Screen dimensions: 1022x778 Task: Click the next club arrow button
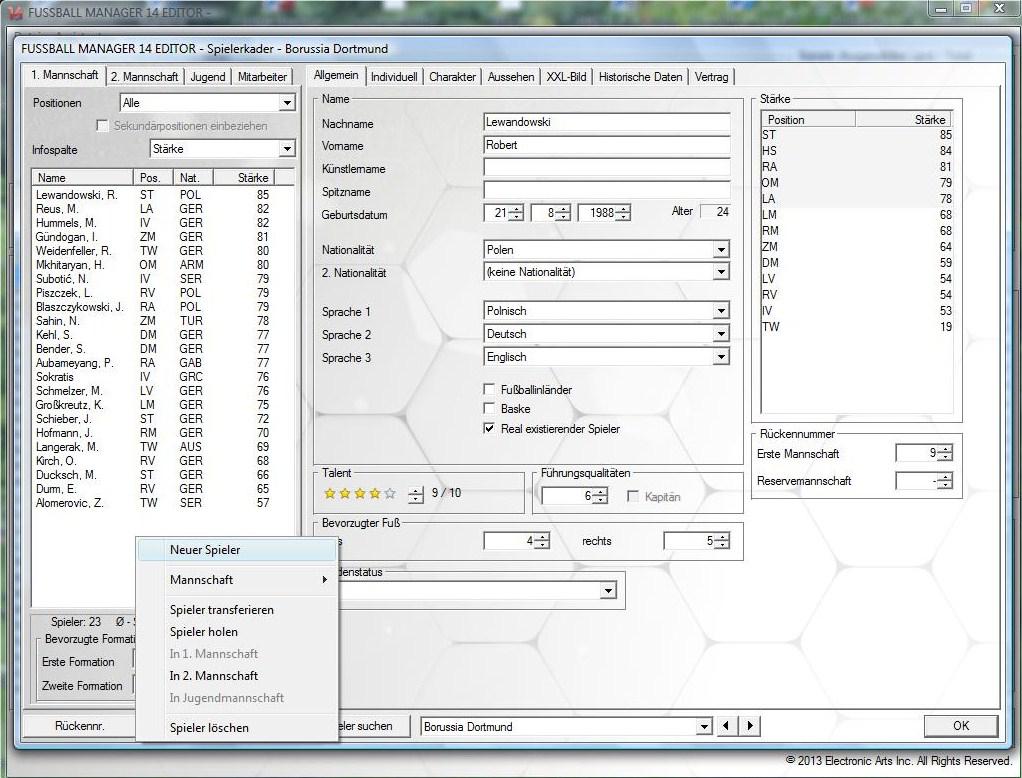coord(750,725)
